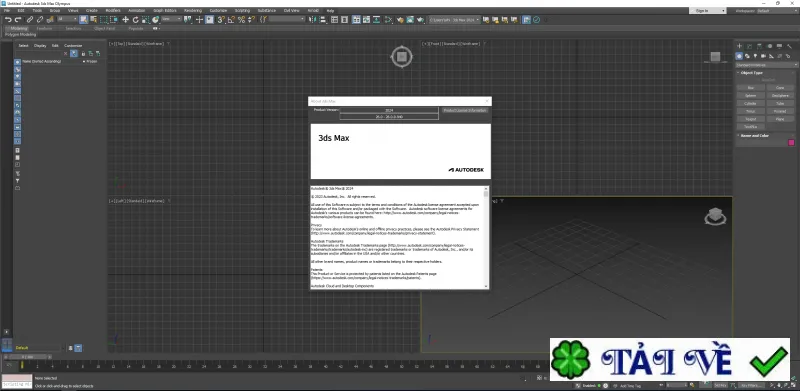Collapse the Name and Color rollout

[x=755, y=136]
